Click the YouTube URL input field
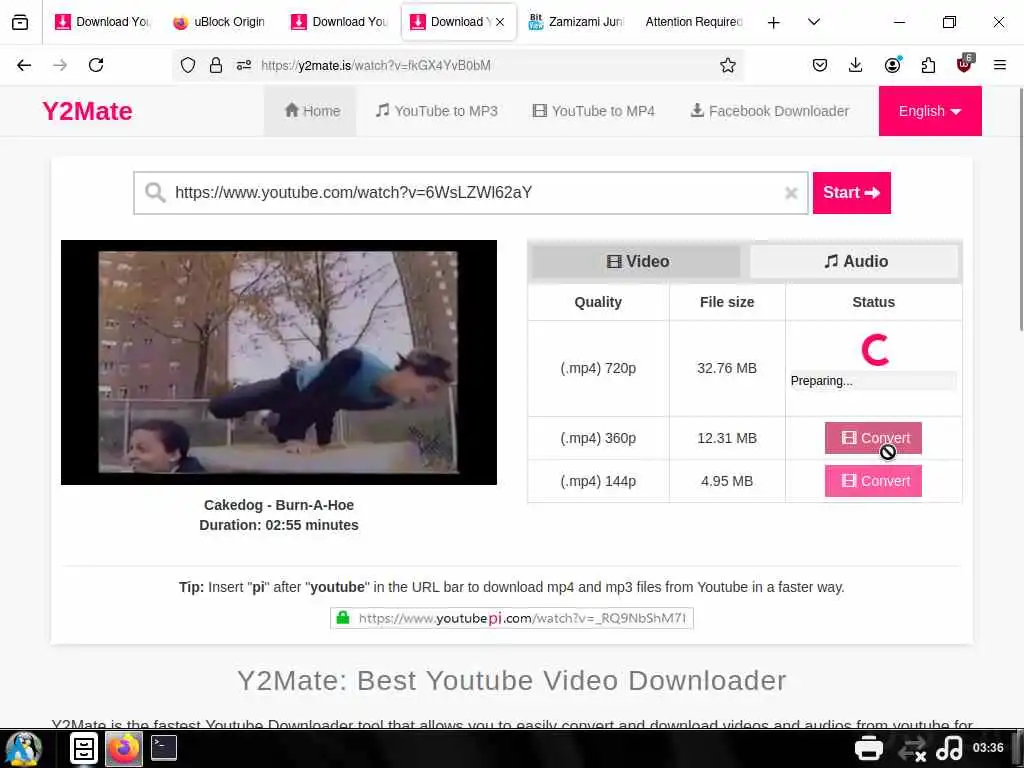This screenshot has height=768, width=1024. pos(470,193)
